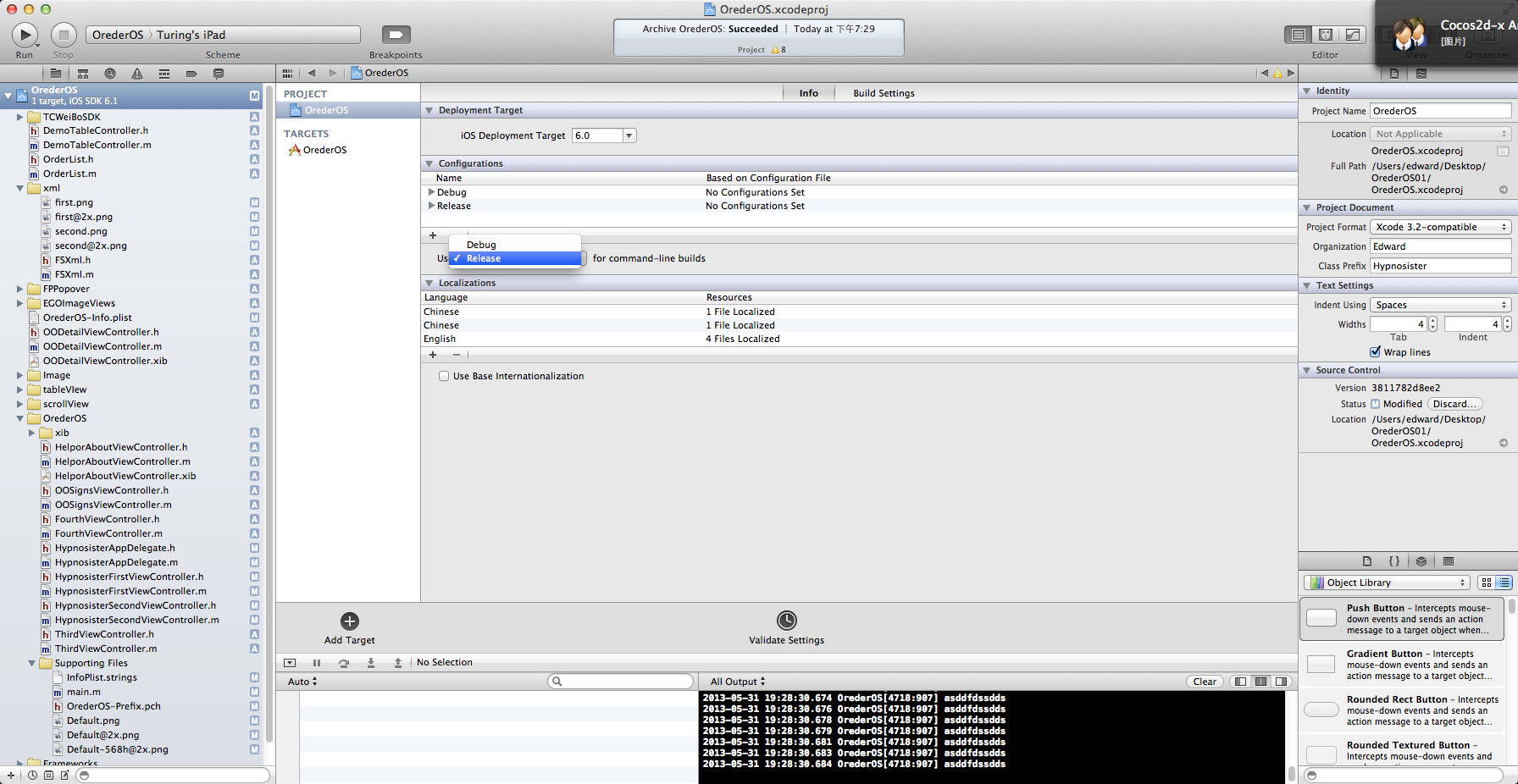1518x784 pixels.
Task: Toggle the Breakpoints button
Action: tap(396, 35)
